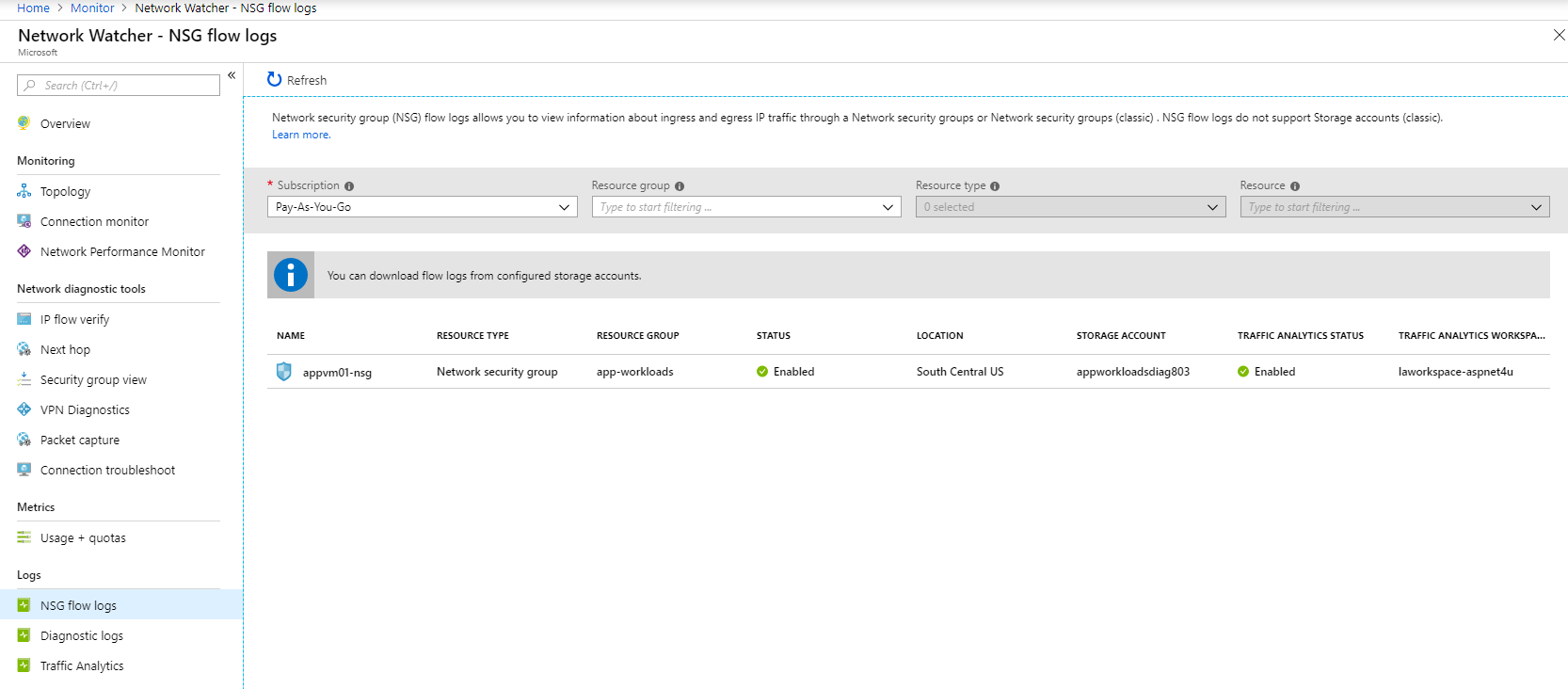The height and width of the screenshot is (689, 1568).
Task: Click the app-workloads resource group cell
Action: pyautogui.click(x=635, y=372)
